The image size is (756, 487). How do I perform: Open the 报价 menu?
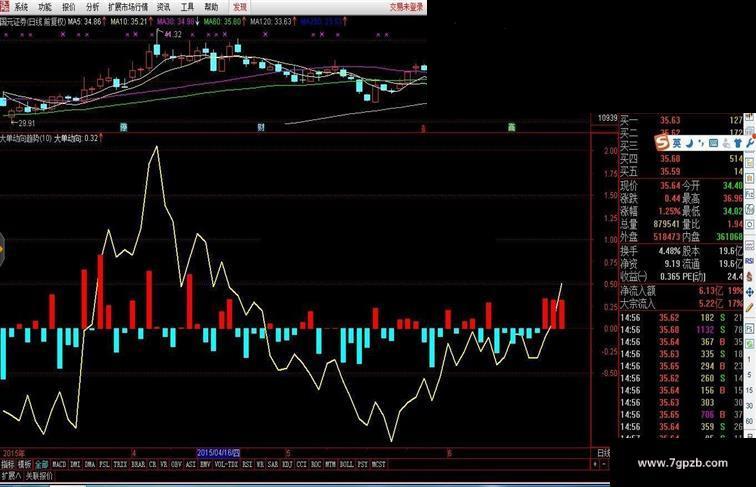[69, 7]
